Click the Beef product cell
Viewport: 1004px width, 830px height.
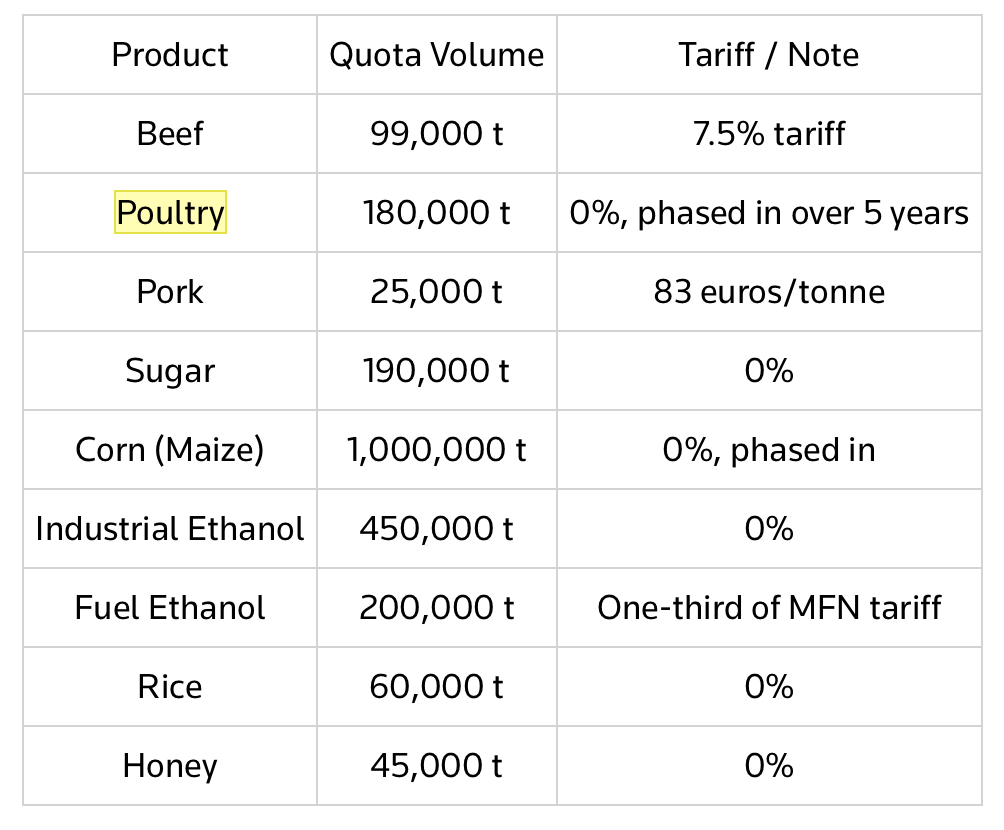[x=170, y=134]
